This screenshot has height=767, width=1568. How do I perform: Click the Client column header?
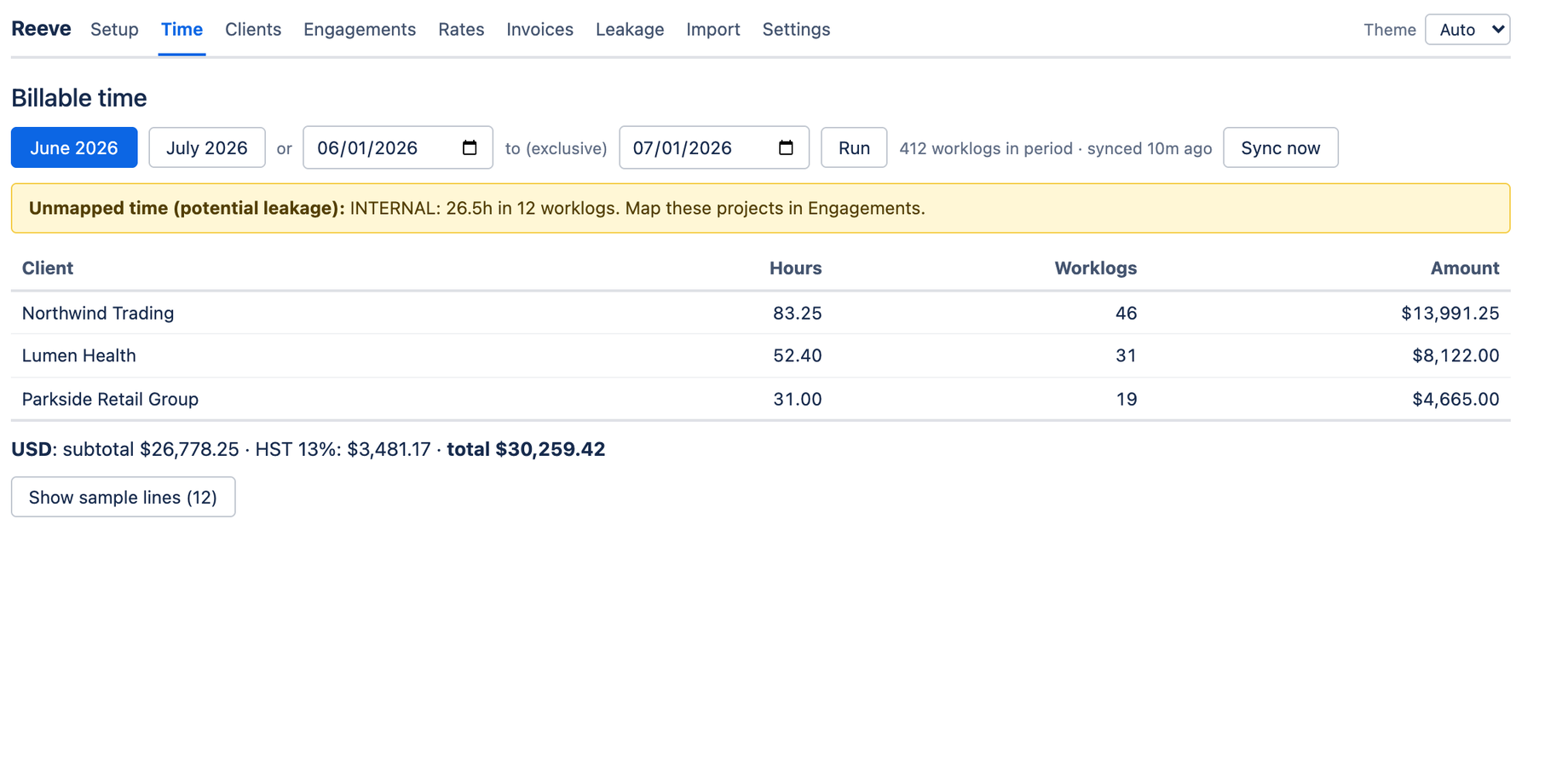click(48, 268)
